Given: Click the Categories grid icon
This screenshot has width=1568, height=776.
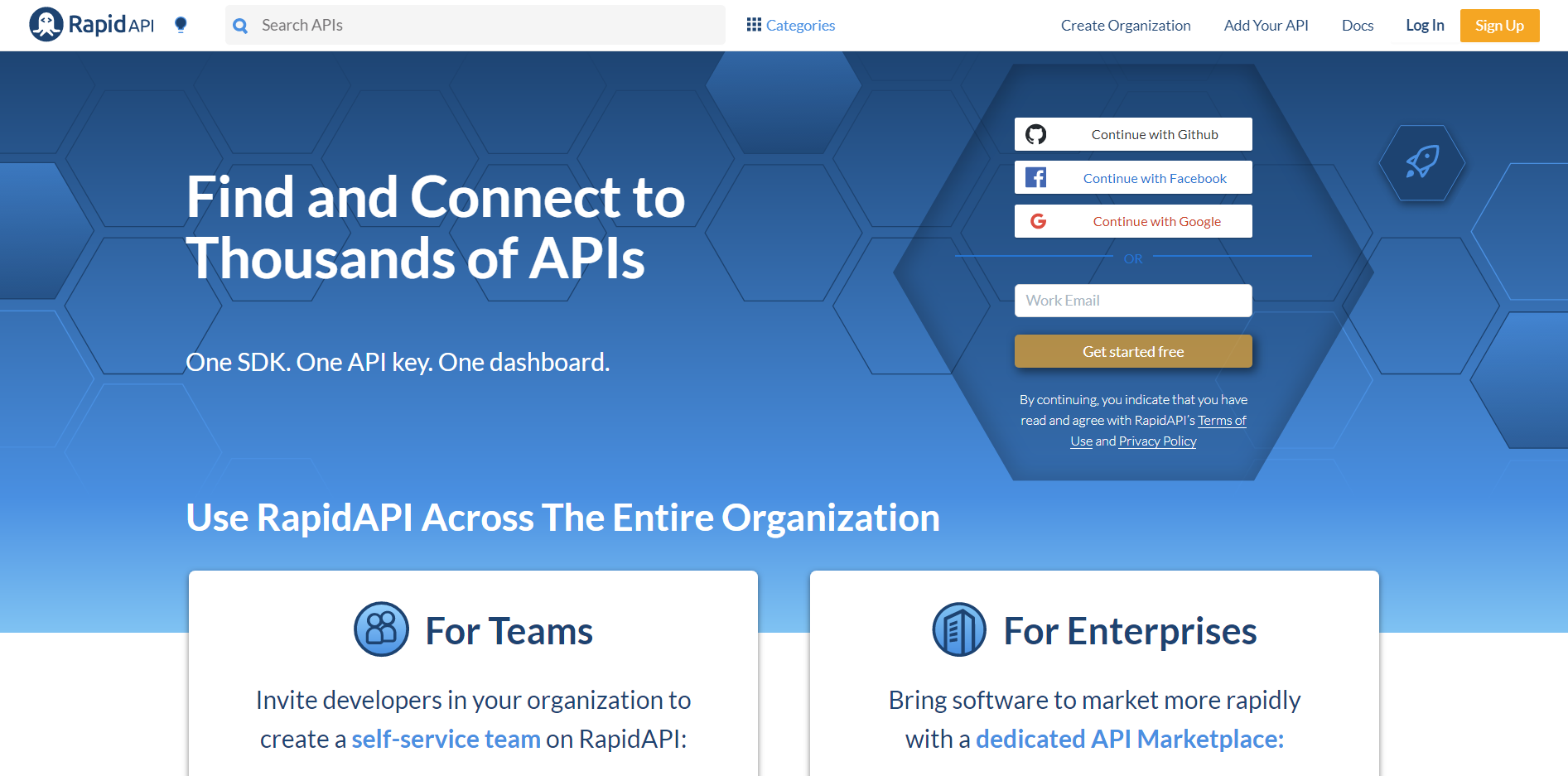Looking at the screenshot, I should coord(754,25).
